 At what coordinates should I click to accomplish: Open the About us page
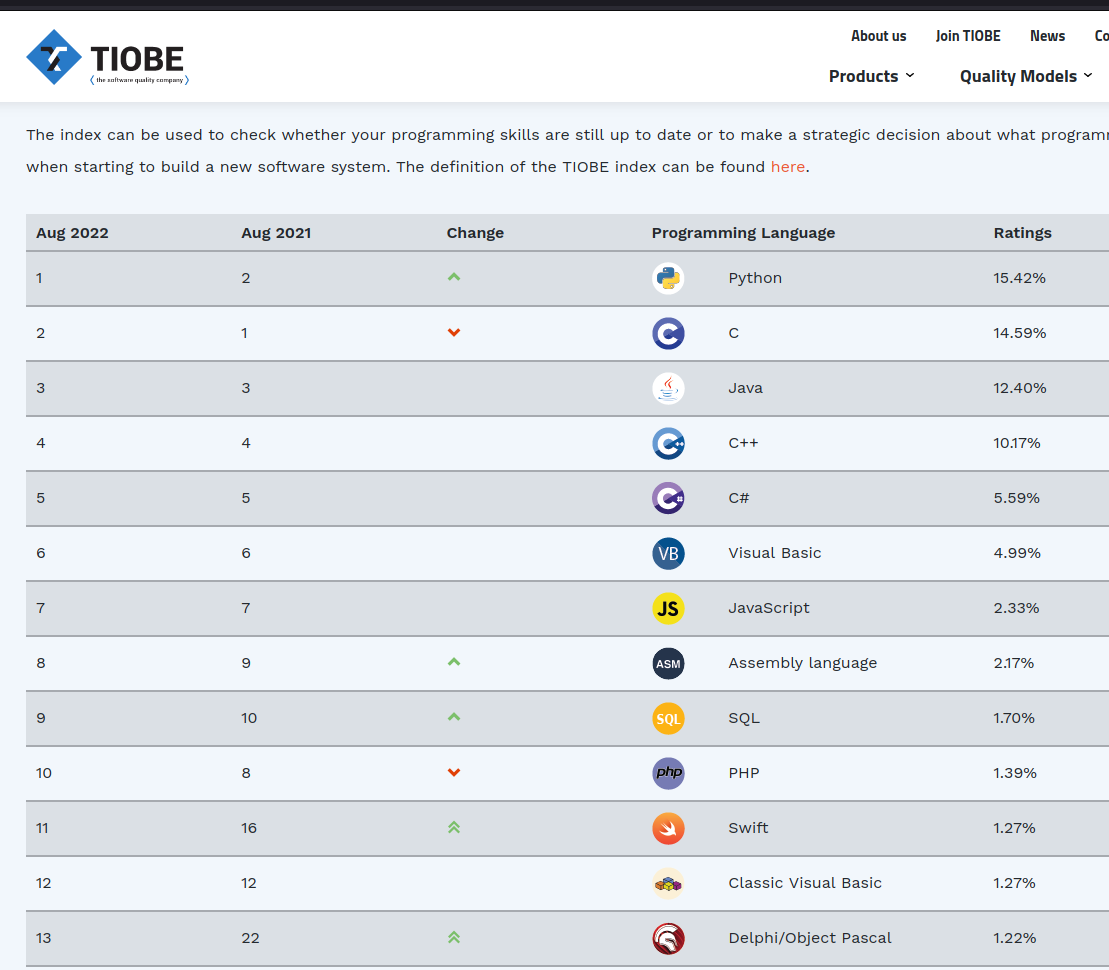[x=878, y=36]
